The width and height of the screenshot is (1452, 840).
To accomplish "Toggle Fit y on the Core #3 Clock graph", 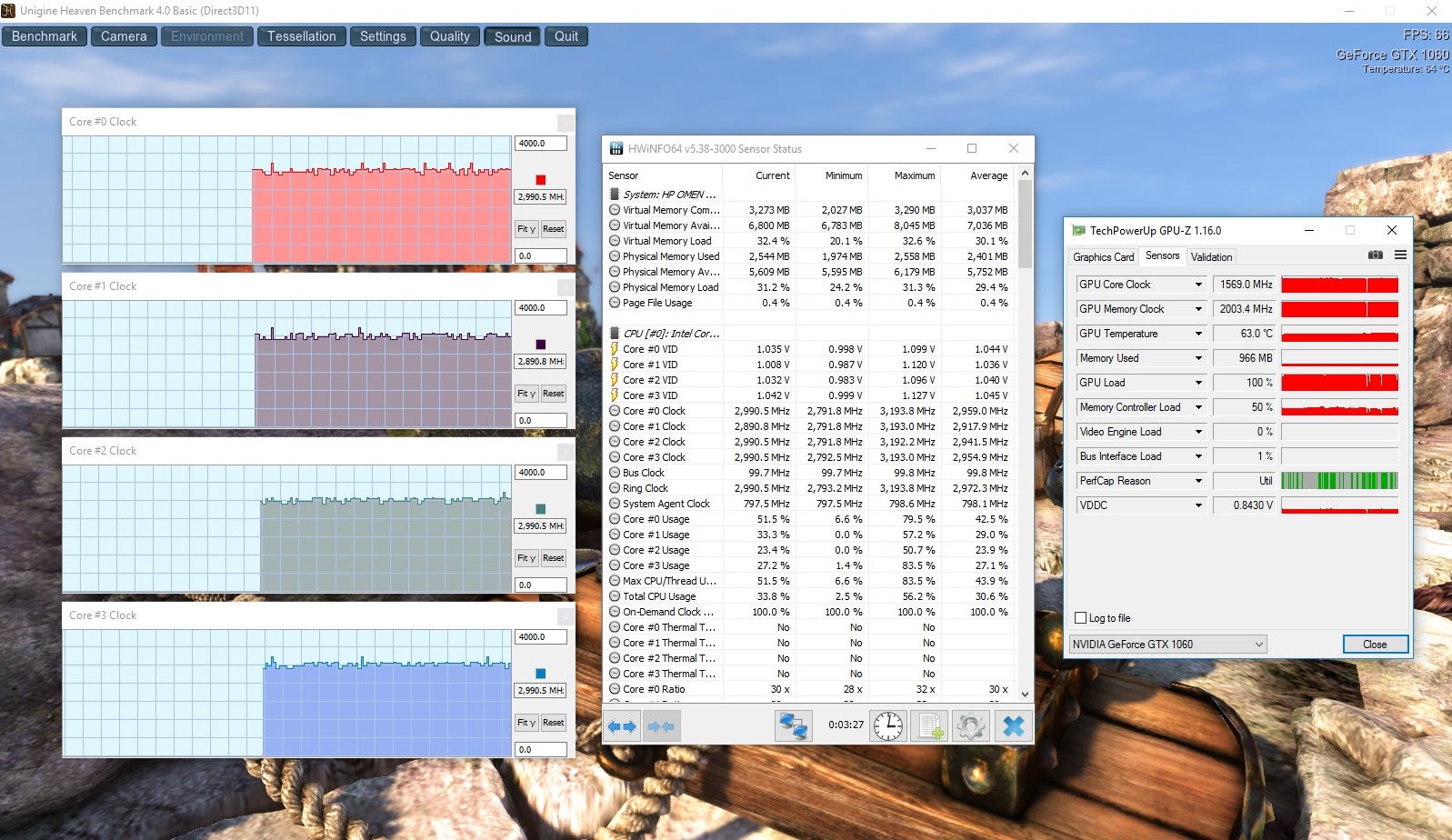I will click(527, 723).
